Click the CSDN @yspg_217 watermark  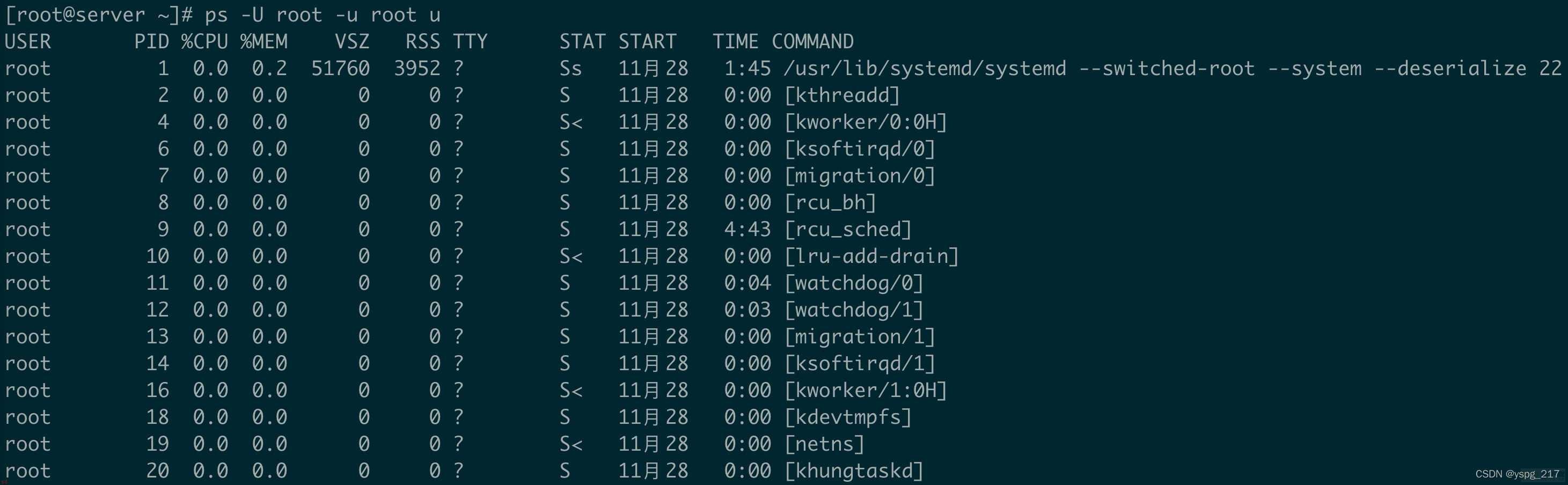1518,474
